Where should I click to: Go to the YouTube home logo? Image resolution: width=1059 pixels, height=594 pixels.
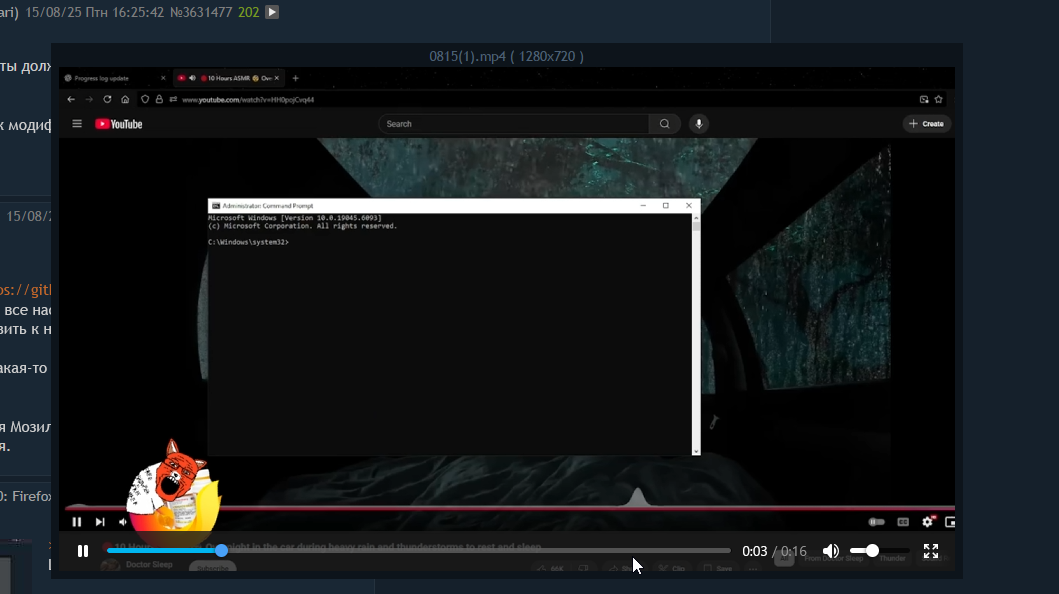click(x=119, y=124)
